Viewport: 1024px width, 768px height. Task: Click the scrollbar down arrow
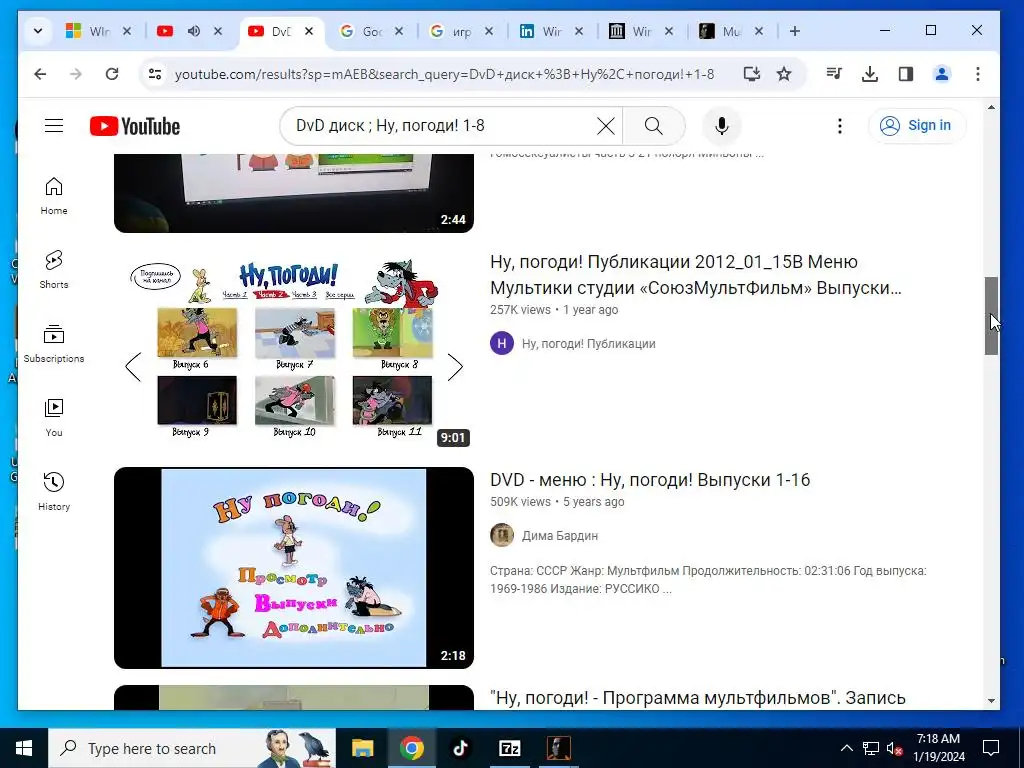991,701
